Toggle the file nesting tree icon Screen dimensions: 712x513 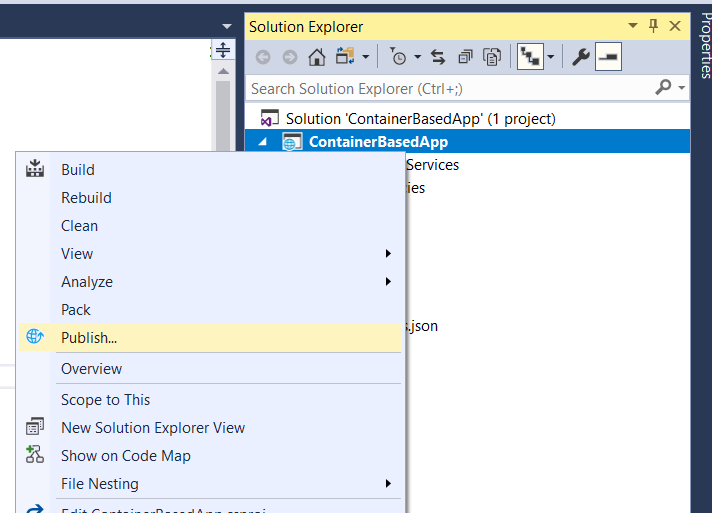pos(530,57)
